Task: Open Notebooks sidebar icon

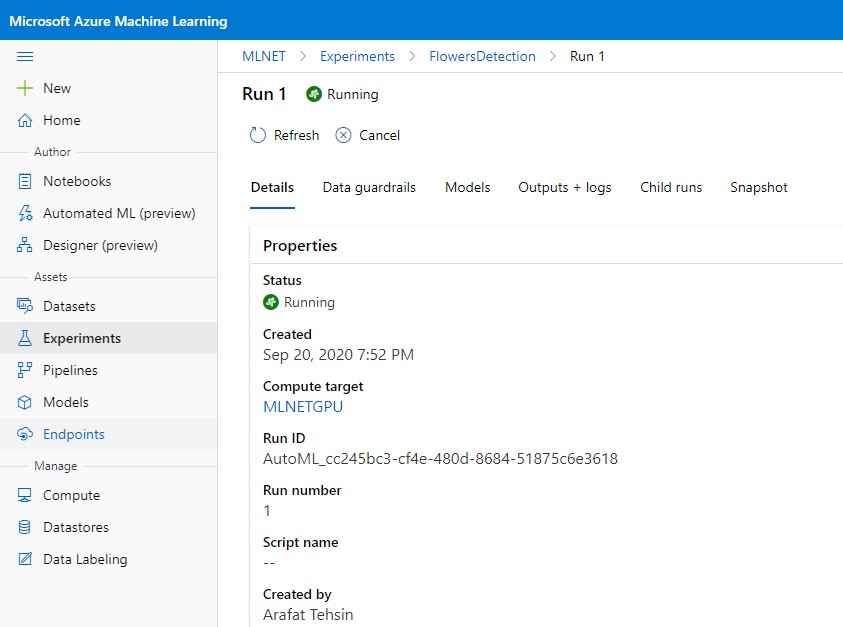Action: tap(26, 181)
